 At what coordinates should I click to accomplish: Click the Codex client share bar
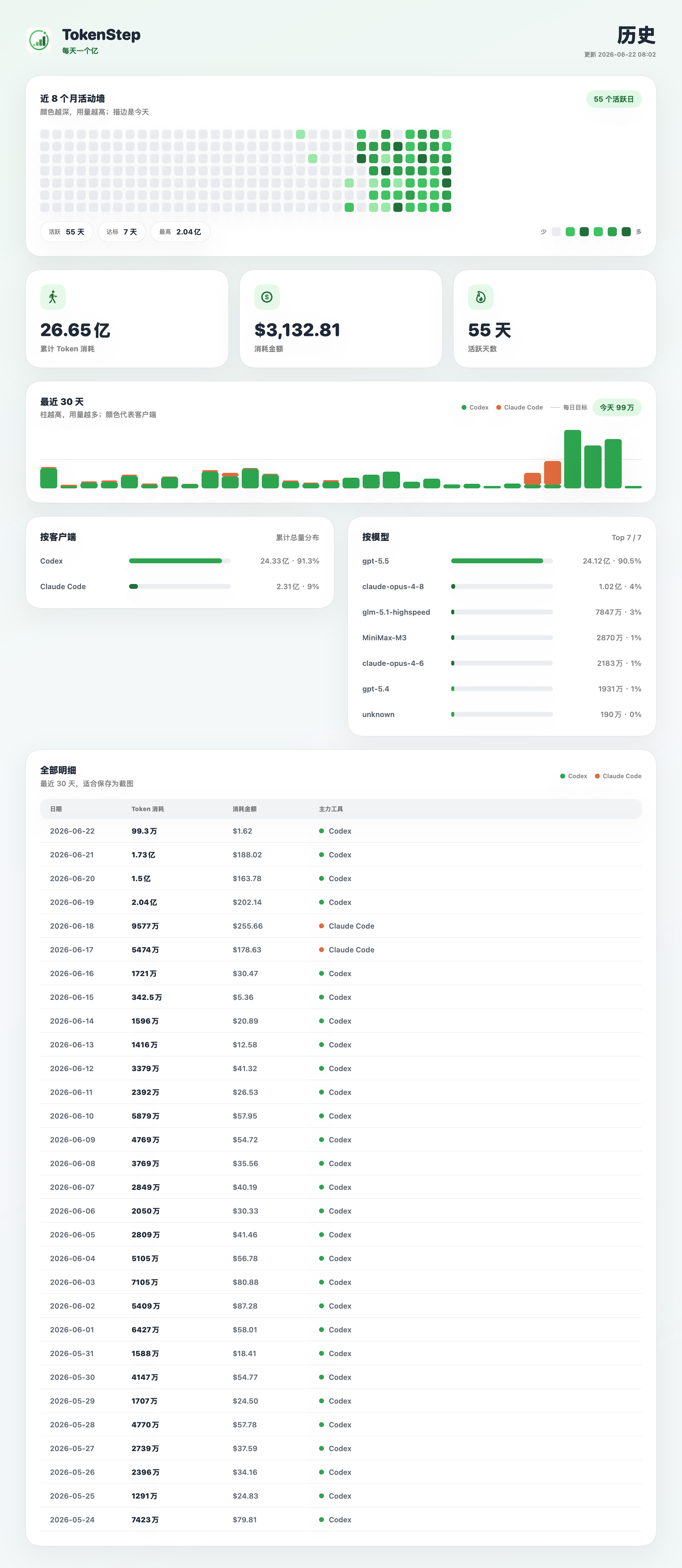point(180,561)
